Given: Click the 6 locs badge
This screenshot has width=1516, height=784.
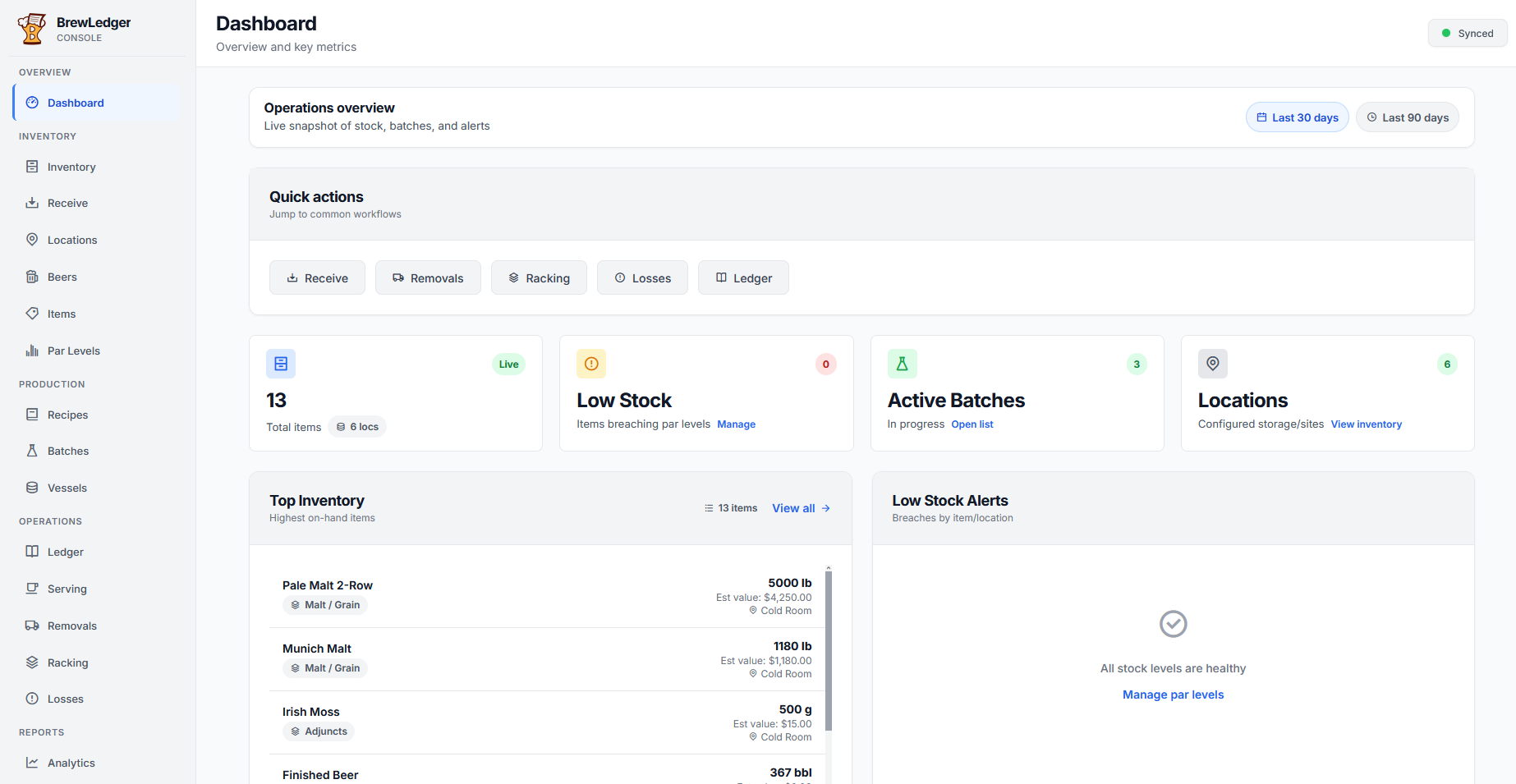Looking at the screenshot, I should (357, 427).
